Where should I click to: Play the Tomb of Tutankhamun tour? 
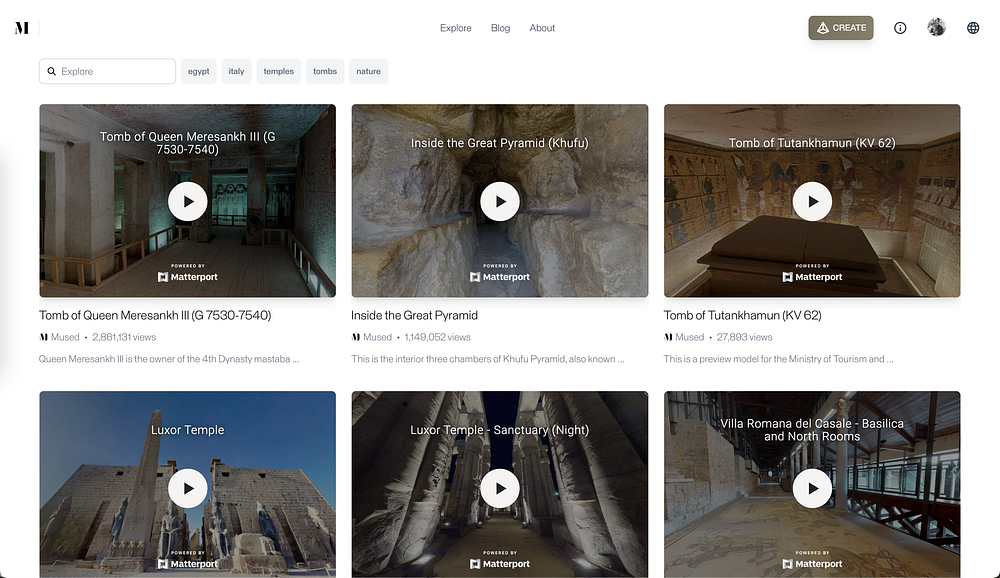point(812,202)
